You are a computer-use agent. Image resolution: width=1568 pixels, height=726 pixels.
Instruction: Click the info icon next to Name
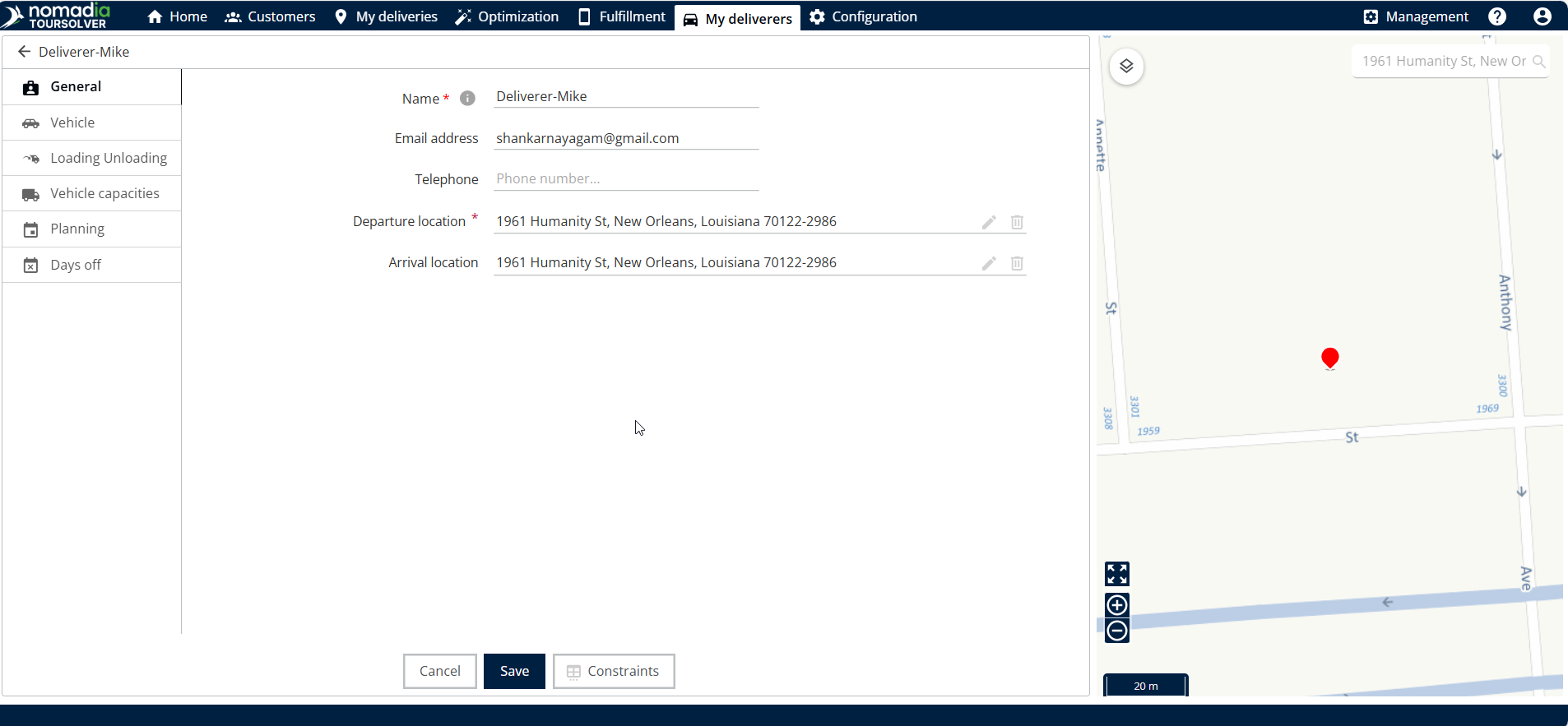pos(467,99)
